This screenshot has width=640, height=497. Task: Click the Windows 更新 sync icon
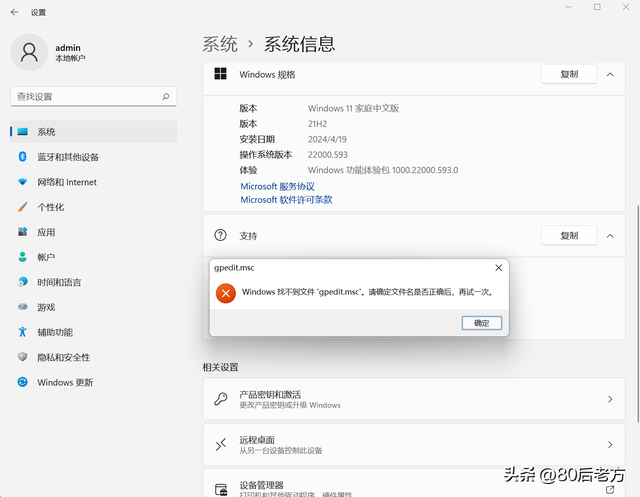click(22, 382)
